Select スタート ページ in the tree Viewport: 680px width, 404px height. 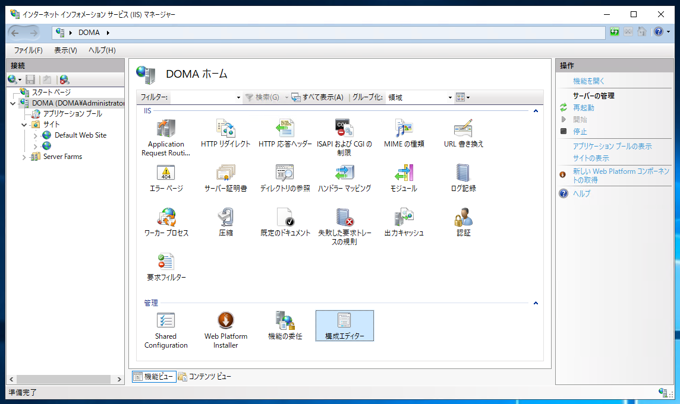(x=51, y=92)
